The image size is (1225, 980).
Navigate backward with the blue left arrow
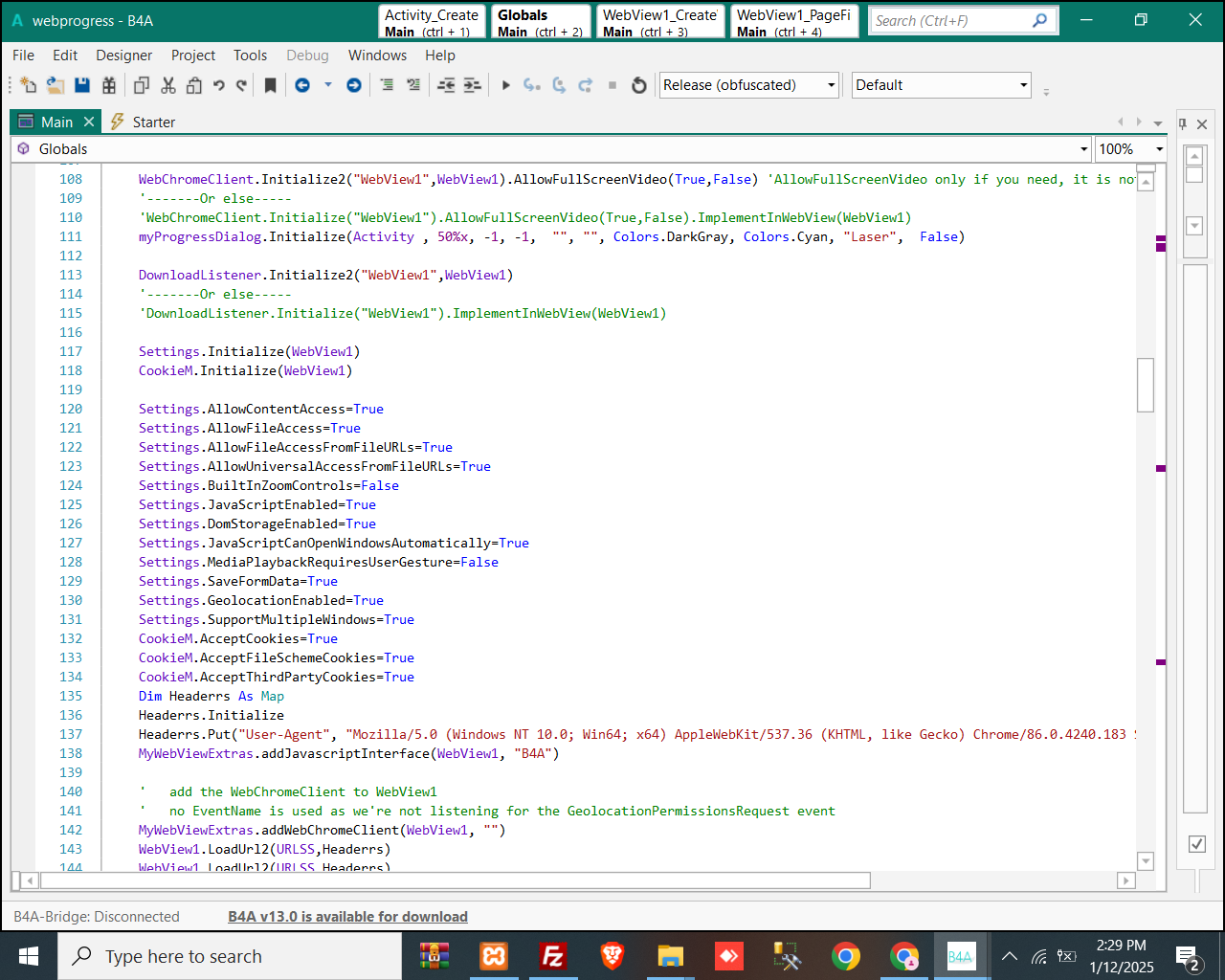302,85
